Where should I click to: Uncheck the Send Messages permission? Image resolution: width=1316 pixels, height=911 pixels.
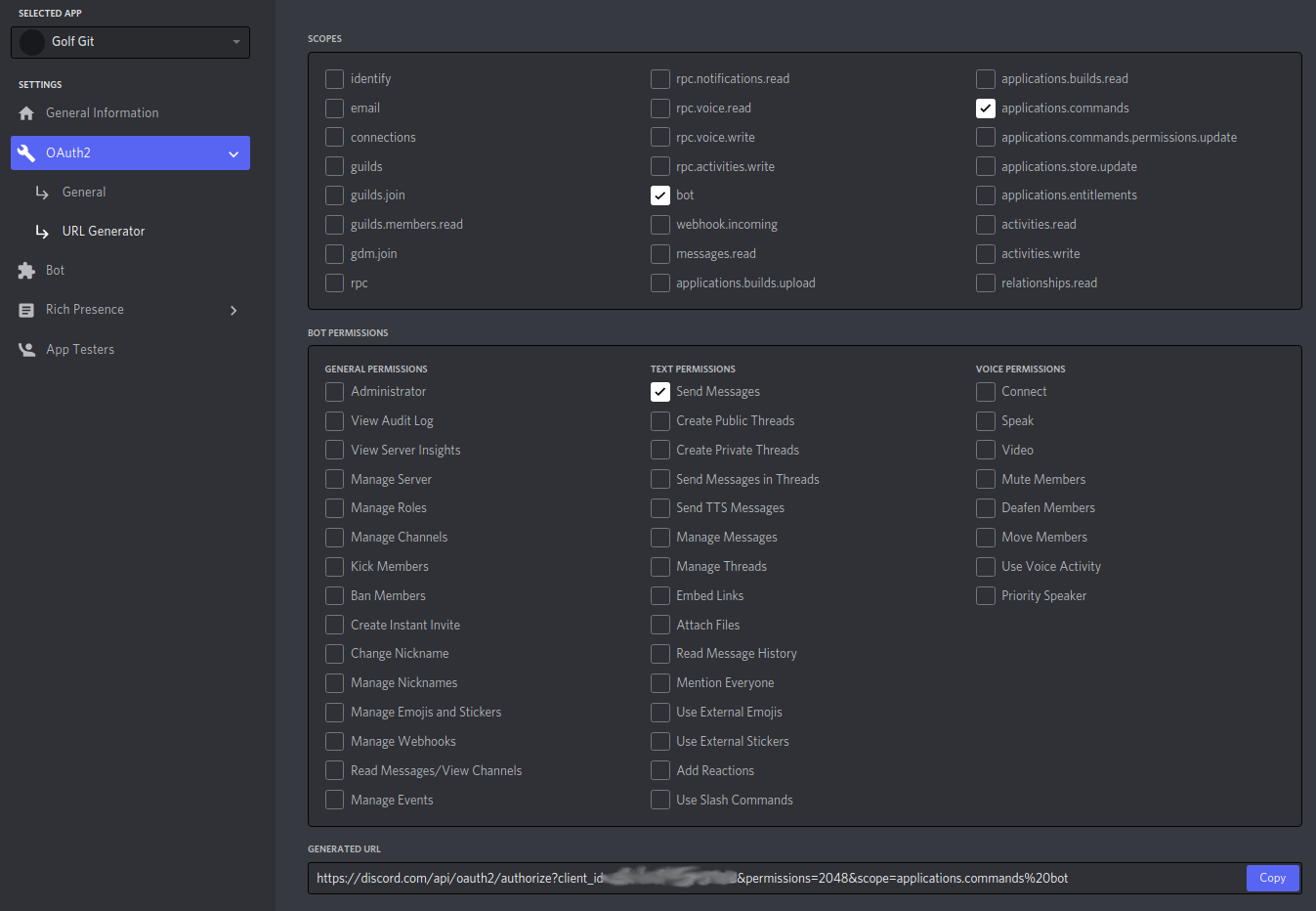[x=660, y=392]
